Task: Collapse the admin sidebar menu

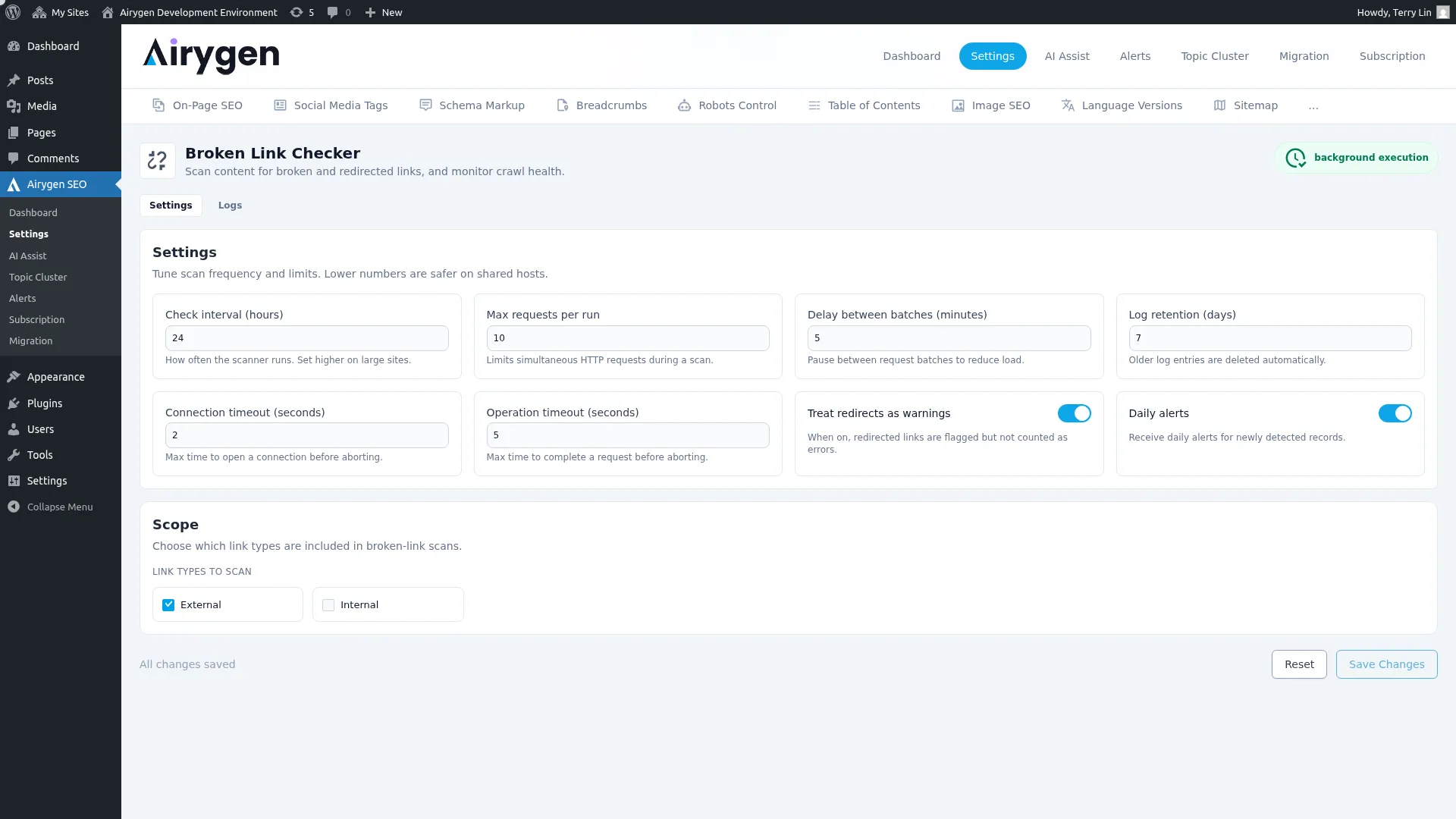Action: pyautogui.click(x=61, y=507)
